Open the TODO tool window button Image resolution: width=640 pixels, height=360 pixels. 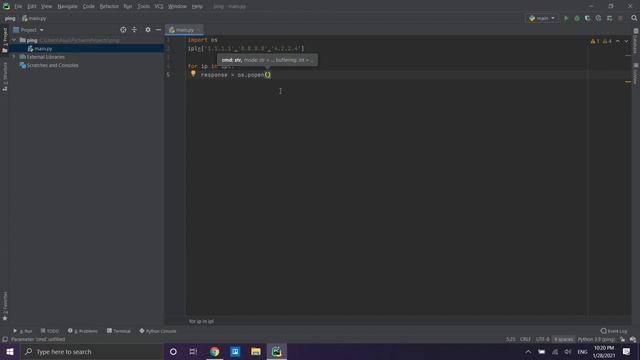click(50, 331)
